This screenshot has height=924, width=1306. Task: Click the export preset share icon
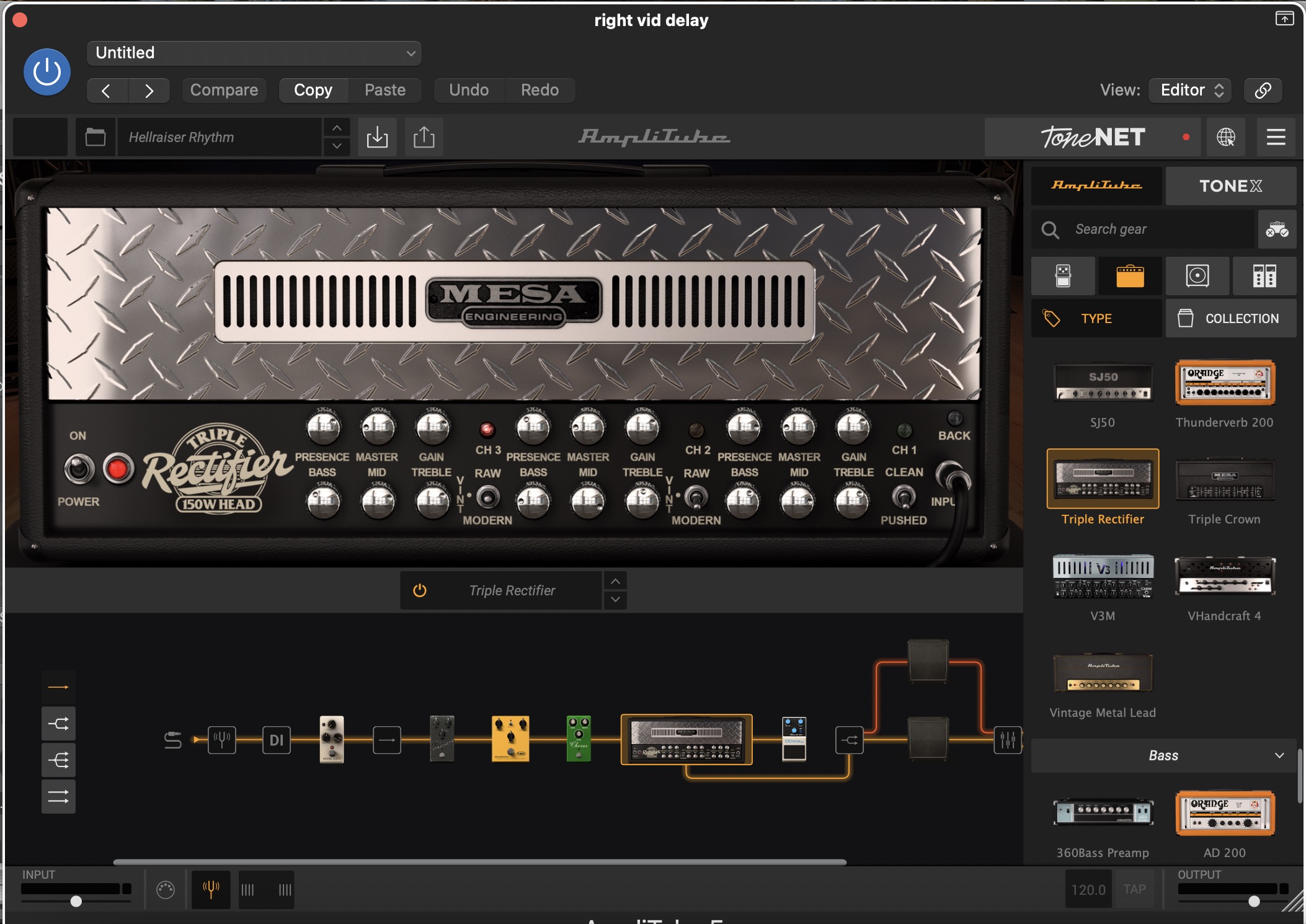click(x=424, y=137)
